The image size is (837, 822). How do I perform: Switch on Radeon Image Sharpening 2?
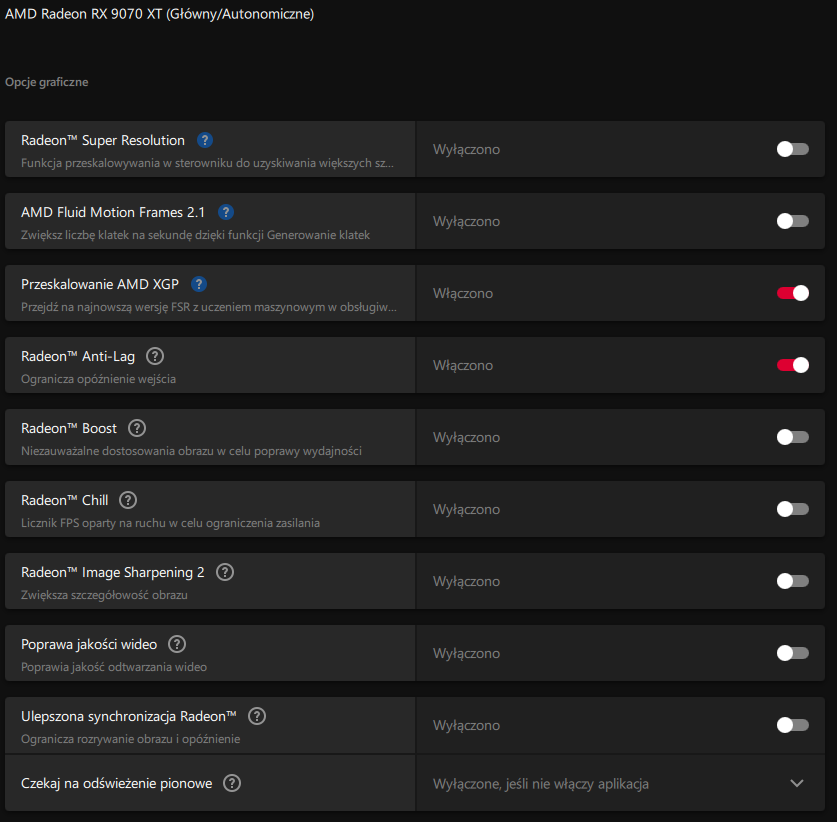792,581
